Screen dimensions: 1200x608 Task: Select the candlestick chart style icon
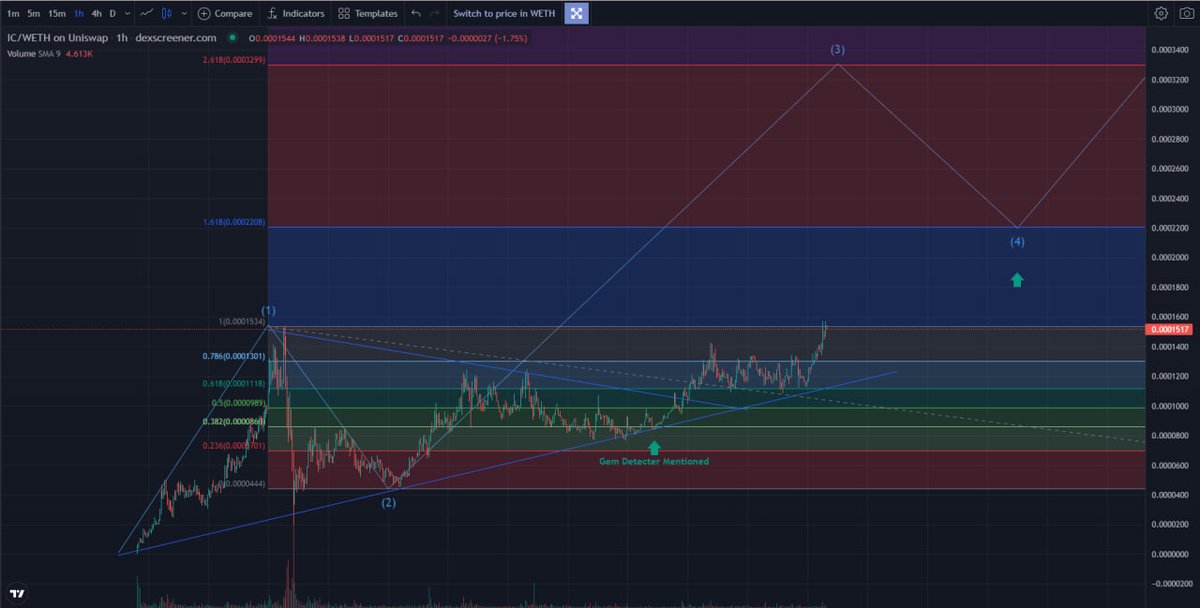pos(167,14)
